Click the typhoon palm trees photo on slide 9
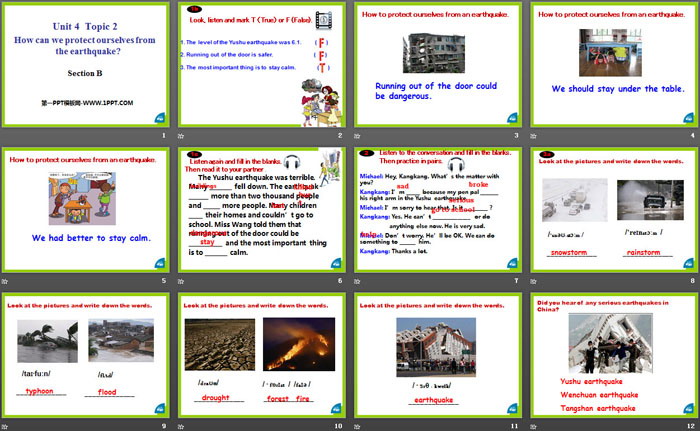Viewport: 700px width, 431px height. pyautogui.click(x=47, y=342)
